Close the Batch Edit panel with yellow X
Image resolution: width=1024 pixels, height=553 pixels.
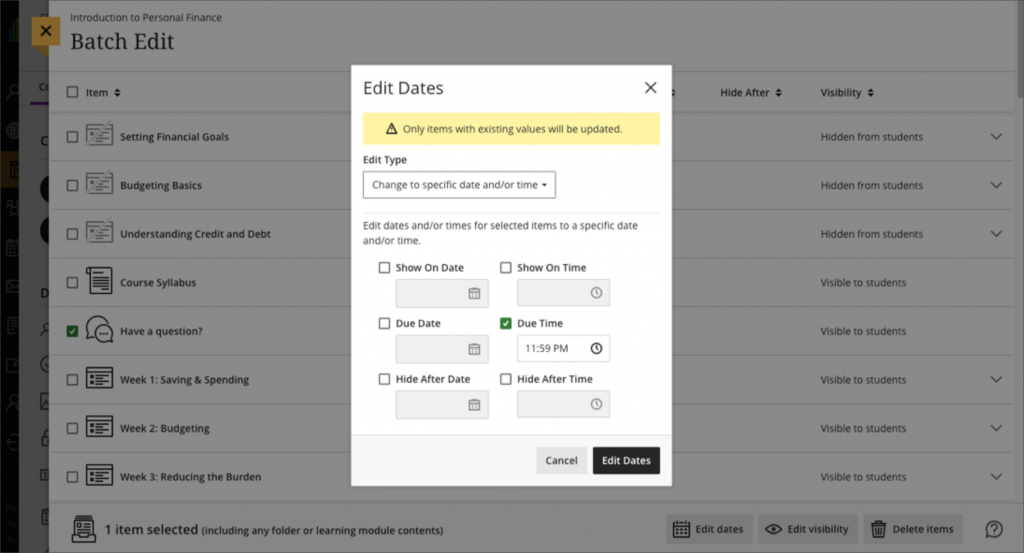[46, 31]
